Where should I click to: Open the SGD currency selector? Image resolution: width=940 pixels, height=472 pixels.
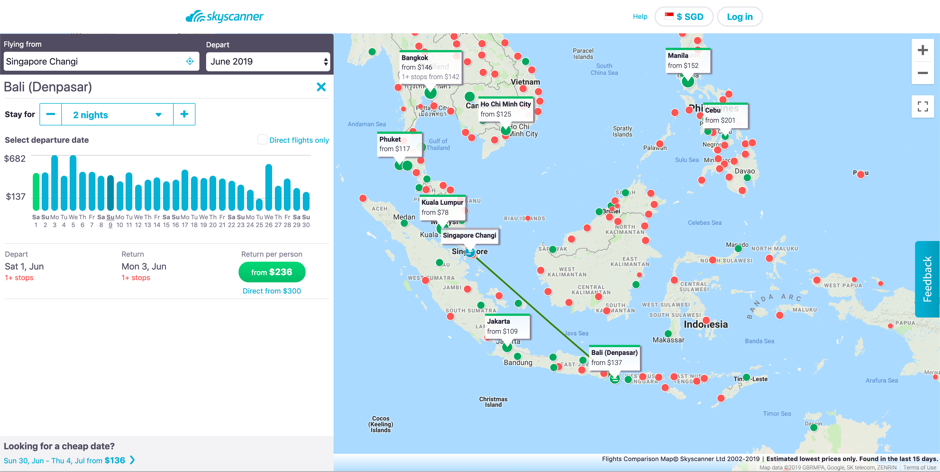[684, 17]
